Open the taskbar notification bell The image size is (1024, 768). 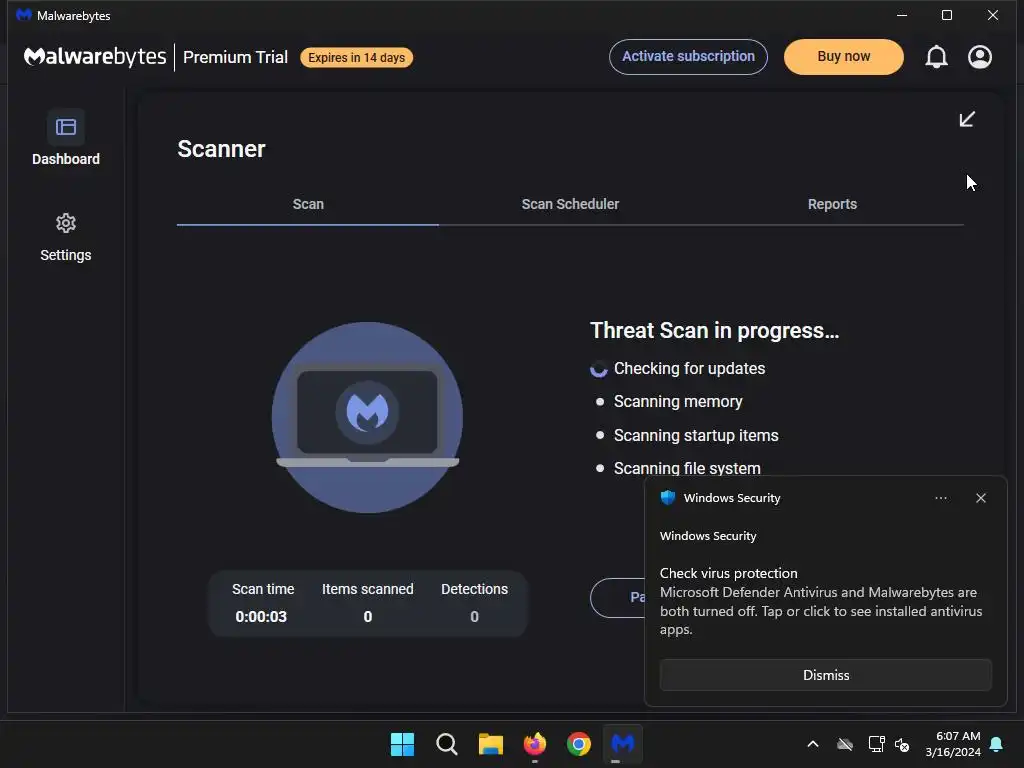click(997, 744)
